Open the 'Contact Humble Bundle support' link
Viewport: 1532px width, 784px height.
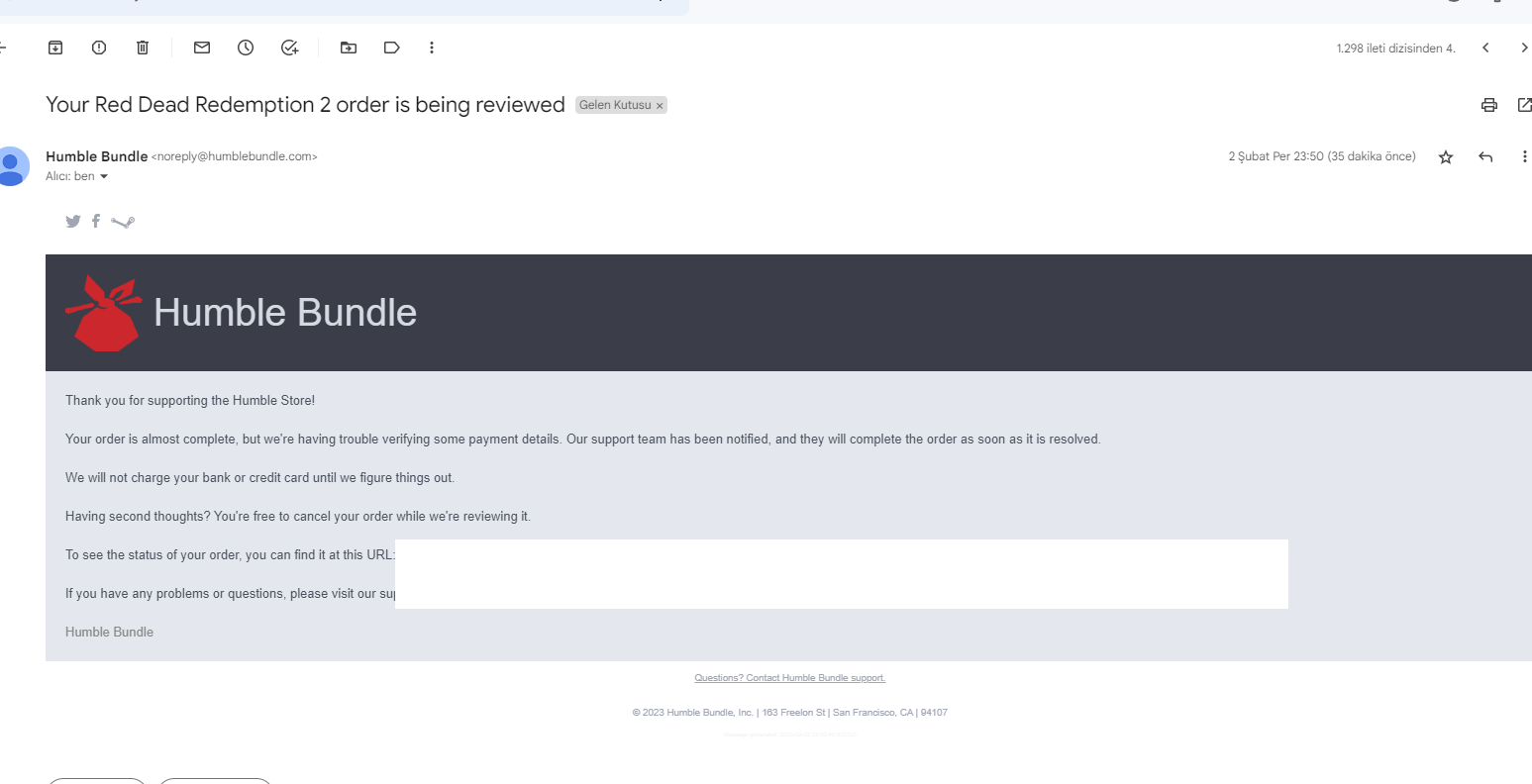789,678
